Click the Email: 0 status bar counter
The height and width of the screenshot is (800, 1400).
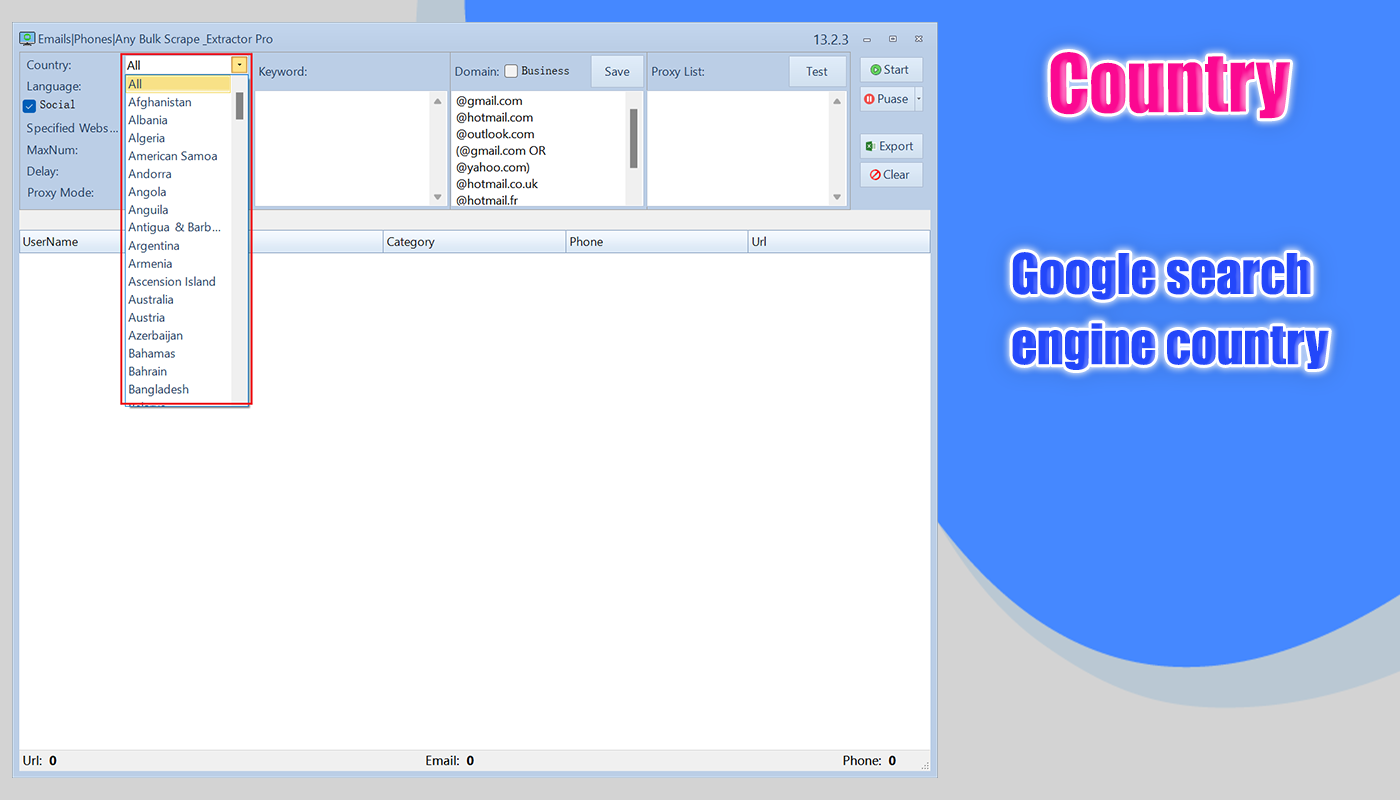[449, 761]
